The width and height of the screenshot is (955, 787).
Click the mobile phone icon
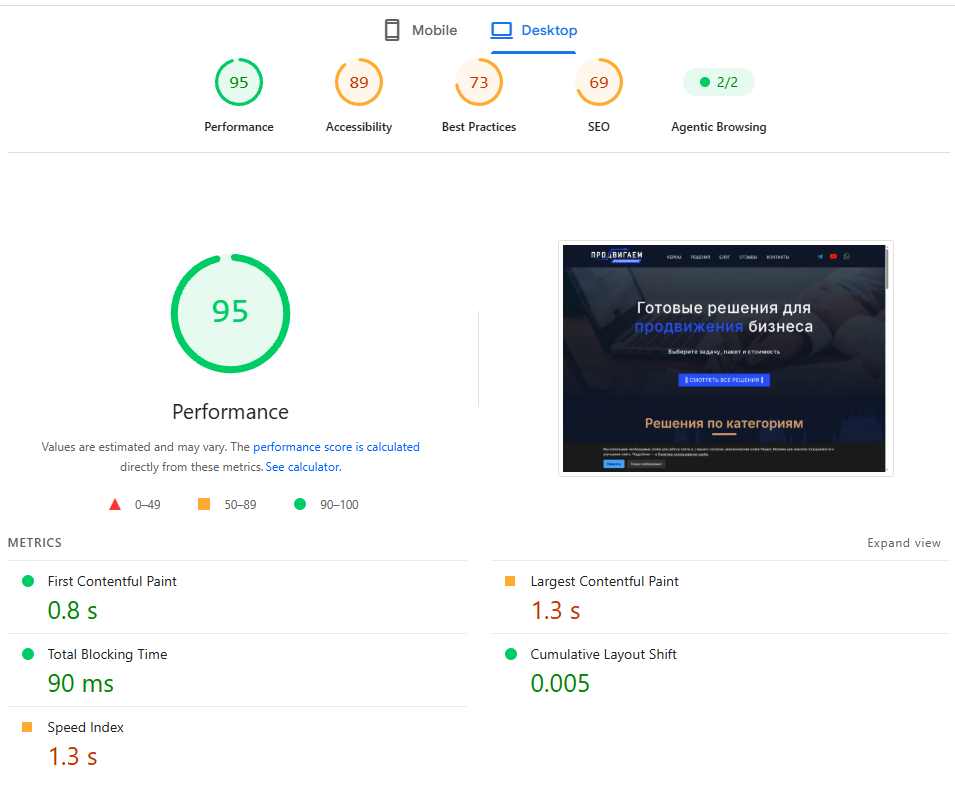(x=392, y=30)
